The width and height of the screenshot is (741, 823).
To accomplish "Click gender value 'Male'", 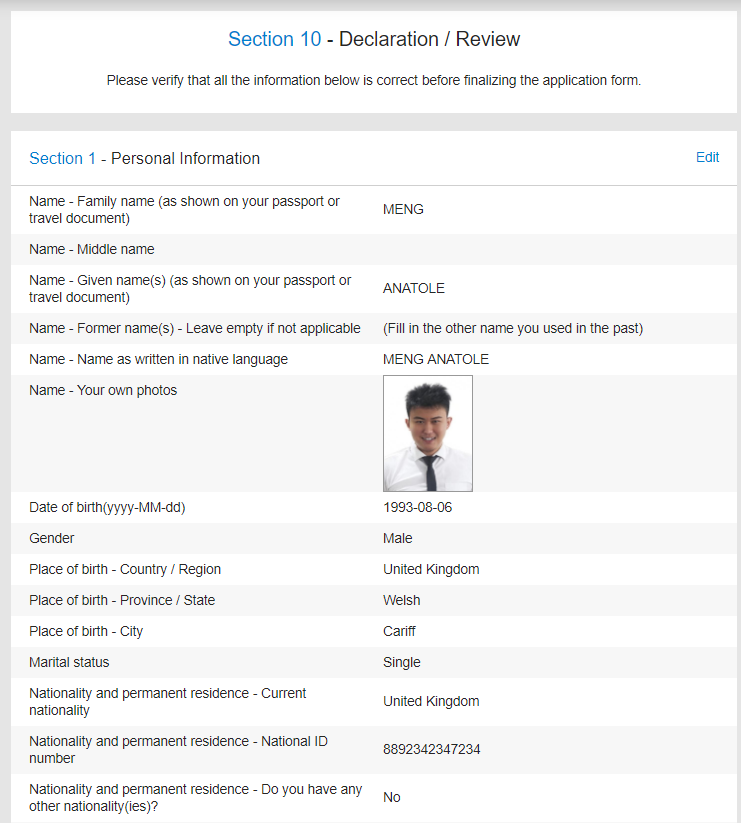I will click(397, 539).
